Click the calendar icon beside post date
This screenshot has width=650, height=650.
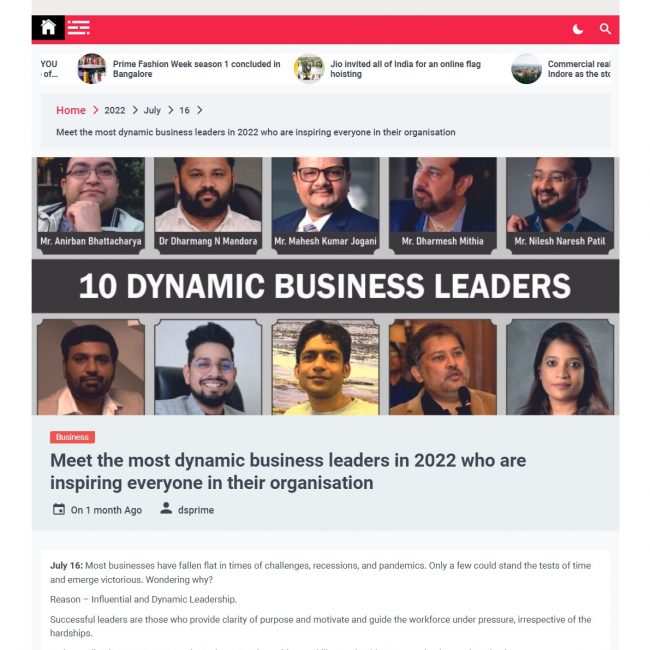(59, 509)
